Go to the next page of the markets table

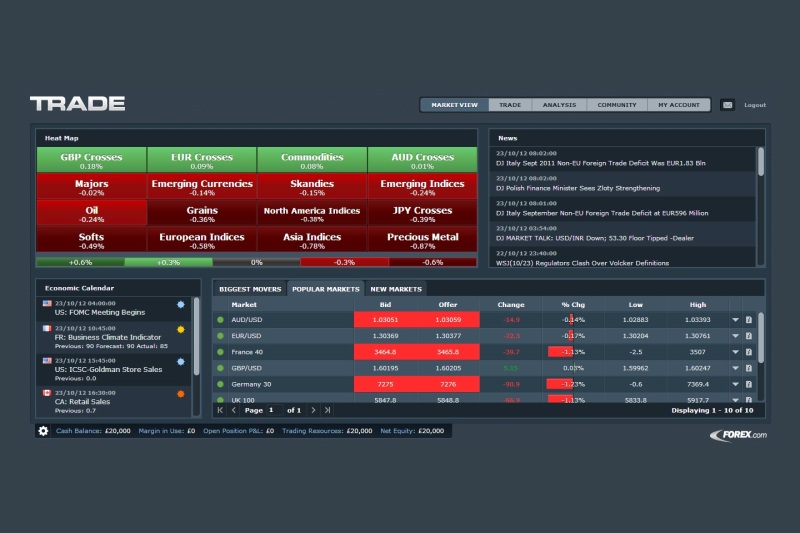(312, 410)
